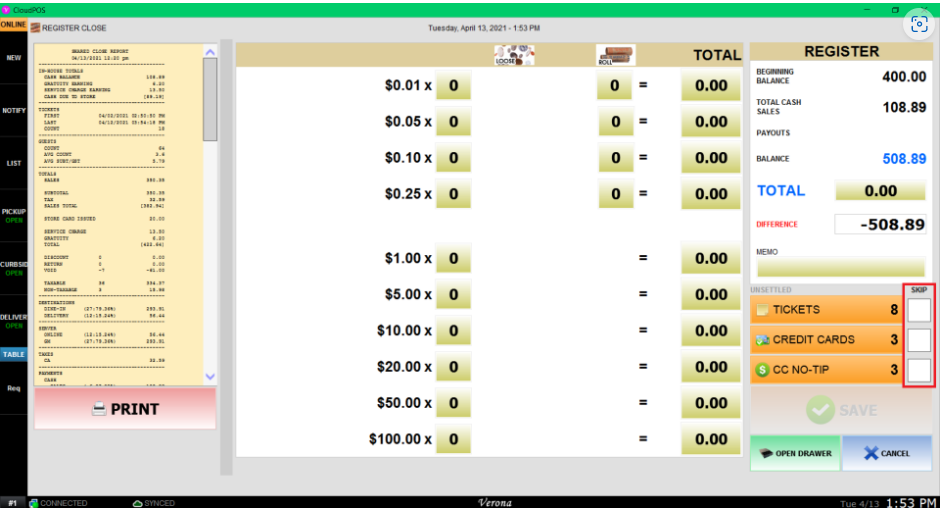This screenshot has height=509, width=943.
Task: Click the Synced cloud status icon
Action: (137, 503)
